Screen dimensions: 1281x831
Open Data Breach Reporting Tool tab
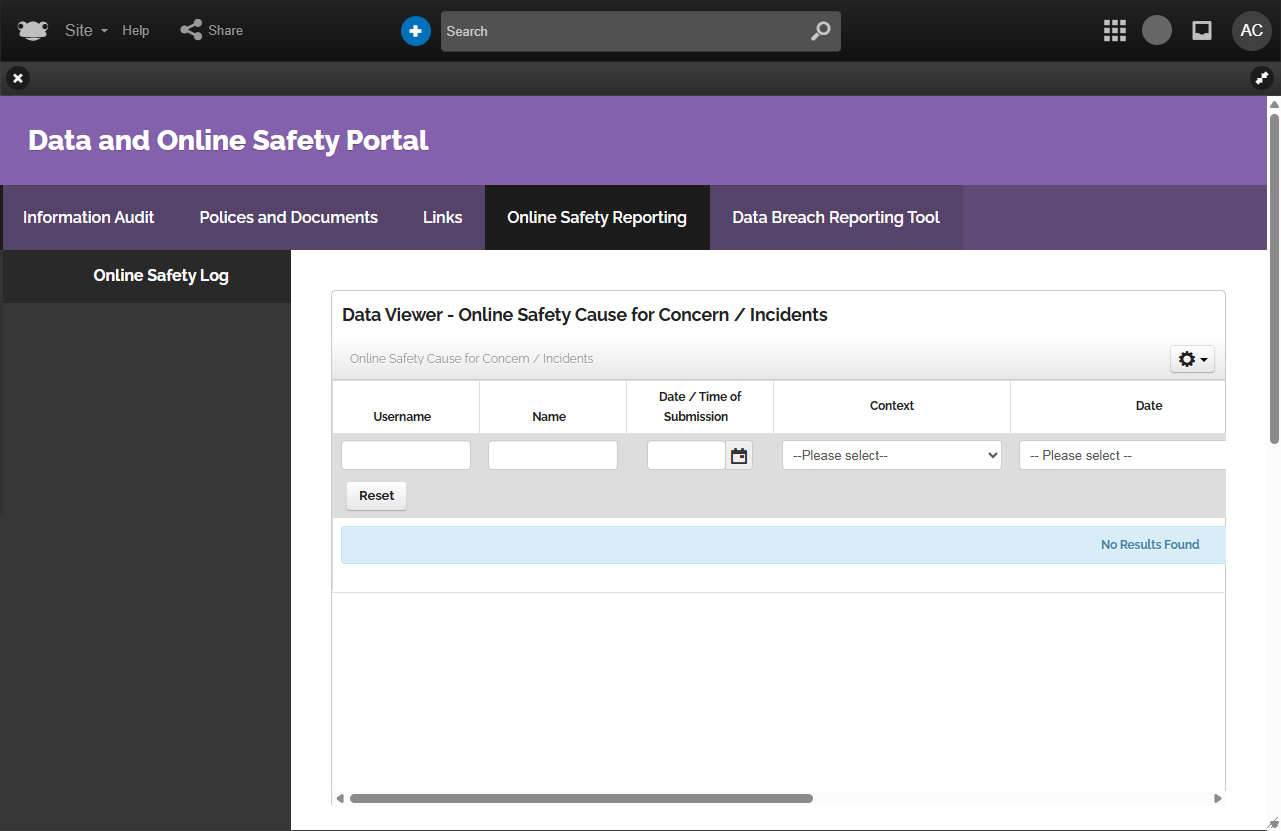pyautogui.click(x=836, y=218)
